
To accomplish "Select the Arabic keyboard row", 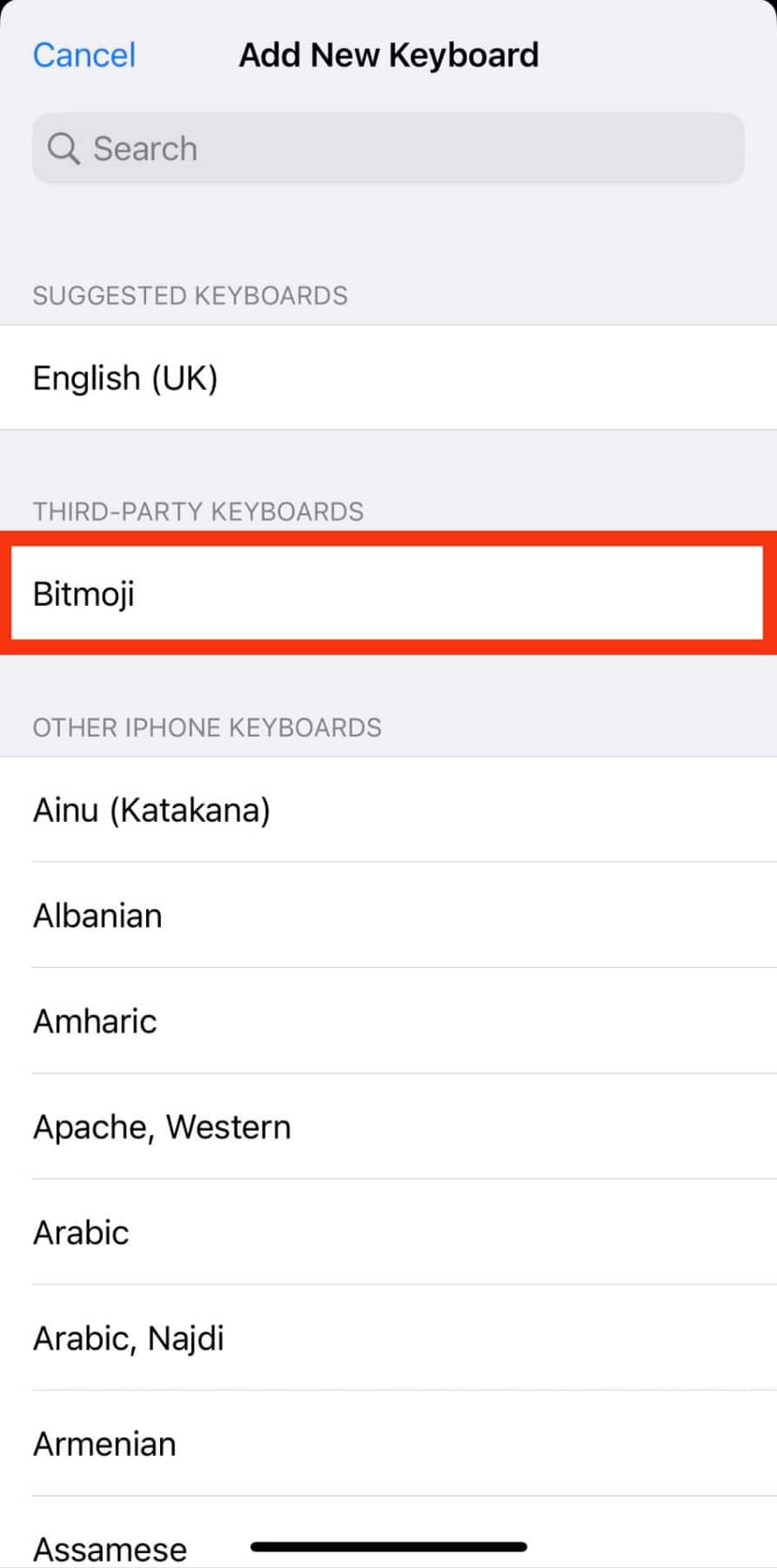I will coord(388,1232).
